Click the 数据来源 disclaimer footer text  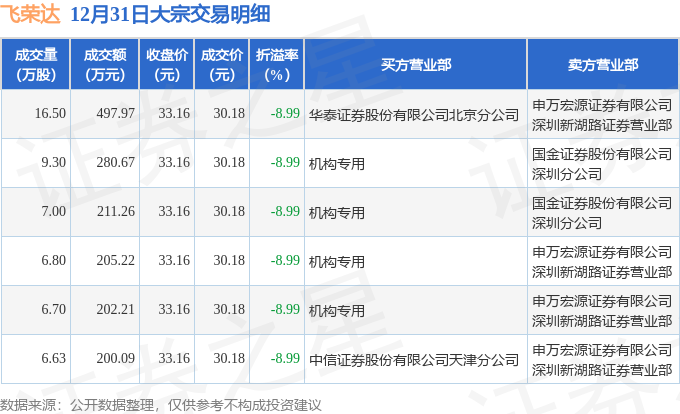tap(161, 405)
